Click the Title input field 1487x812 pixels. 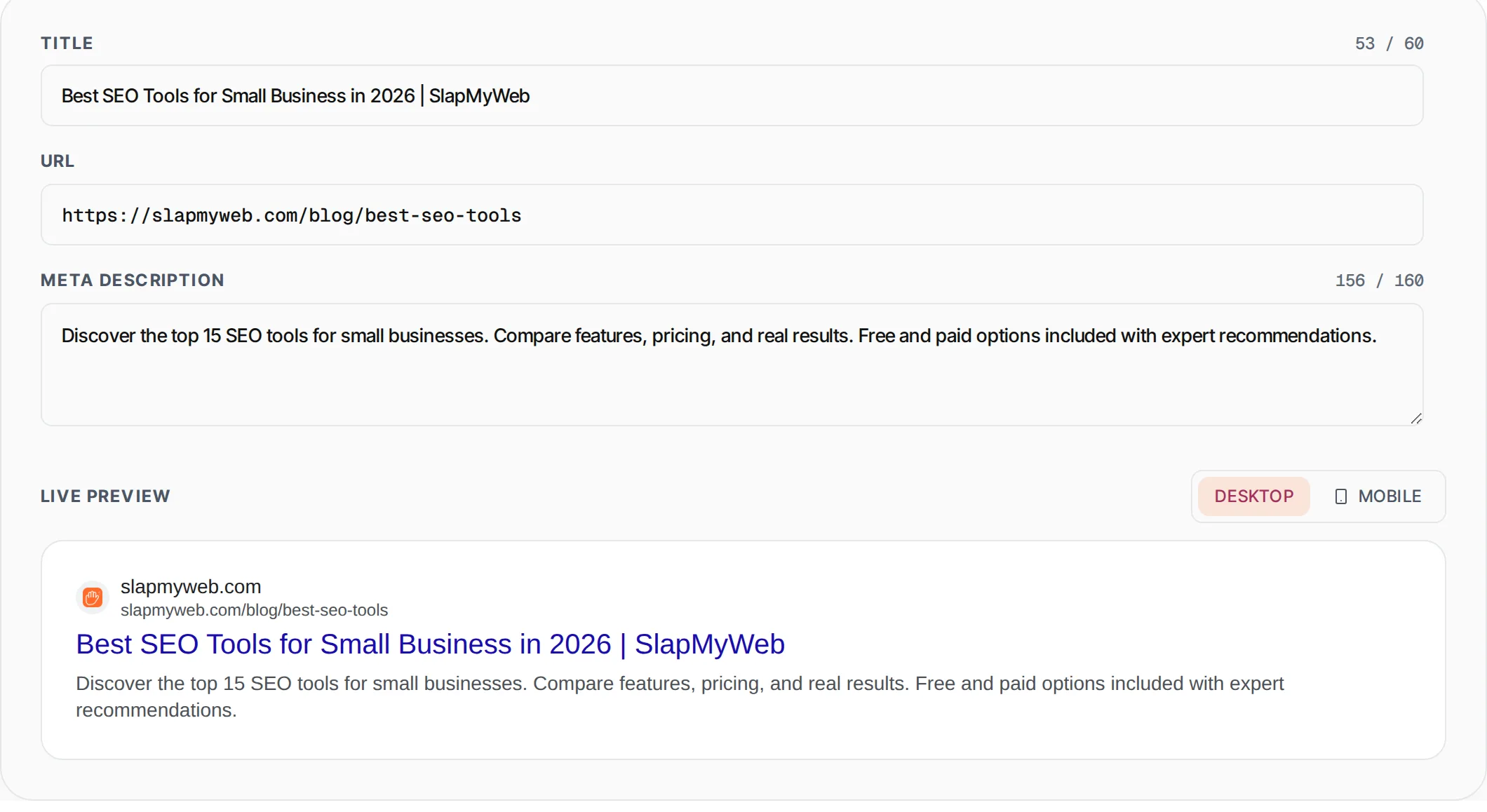point(732,95)
